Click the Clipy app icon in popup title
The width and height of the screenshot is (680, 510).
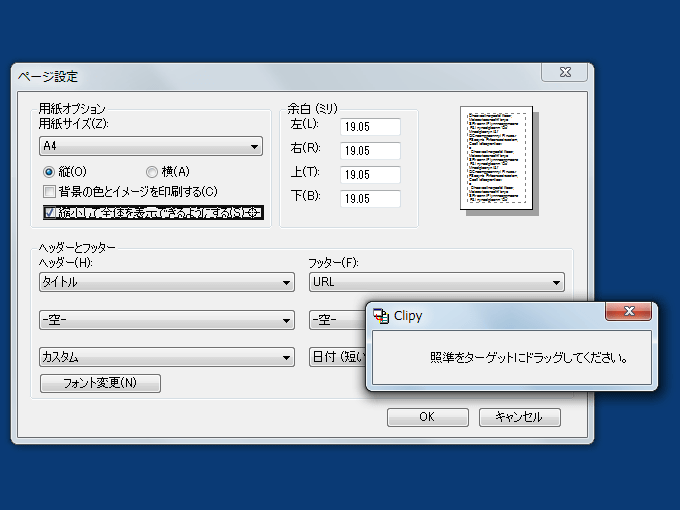coord(381,316)
